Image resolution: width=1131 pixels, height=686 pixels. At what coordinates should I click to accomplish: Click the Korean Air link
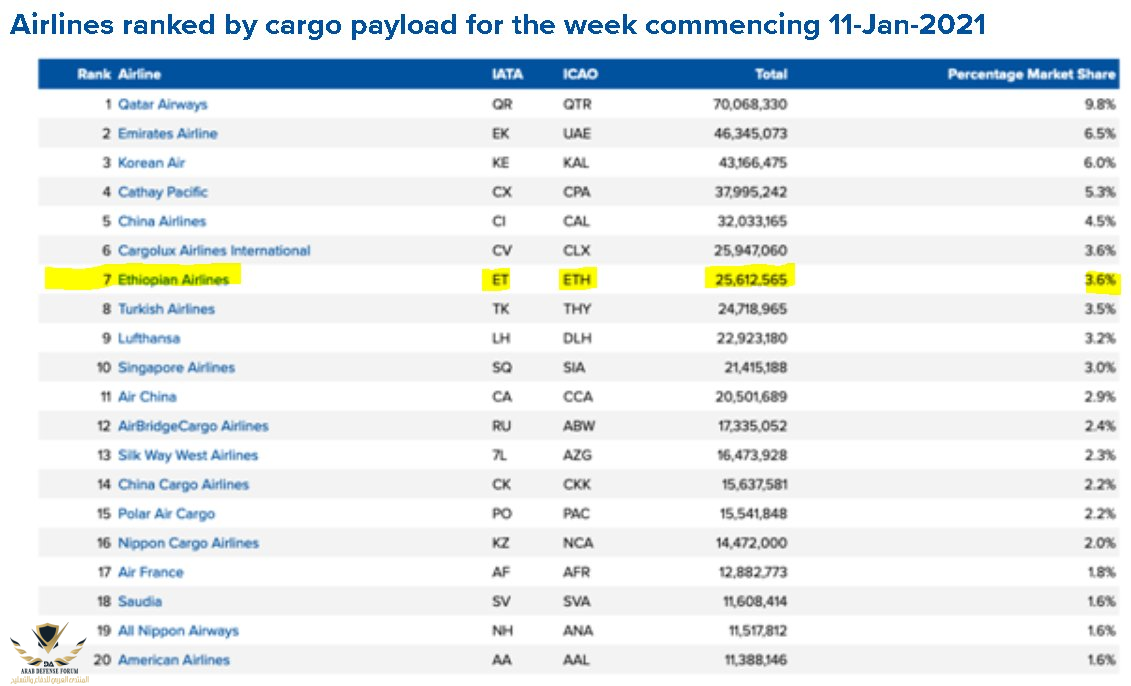point(151,162)
